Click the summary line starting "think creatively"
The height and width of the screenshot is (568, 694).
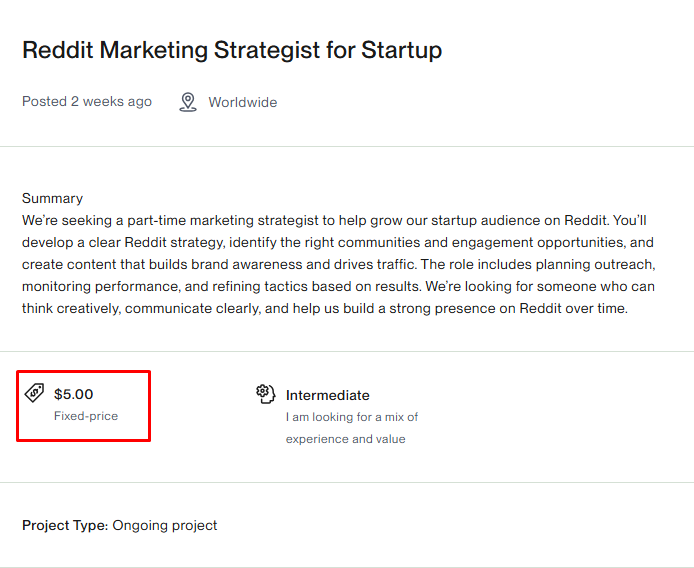(x=325, y=308)
